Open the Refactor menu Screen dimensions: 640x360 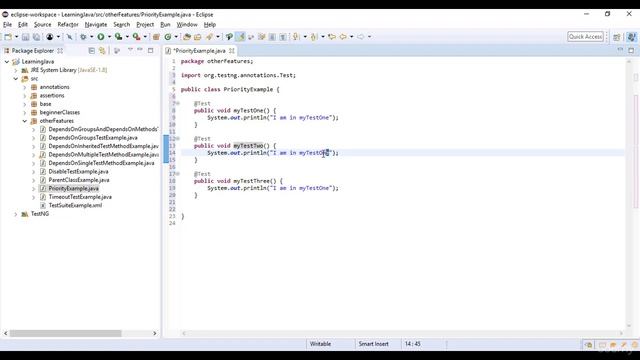(68, 24)
